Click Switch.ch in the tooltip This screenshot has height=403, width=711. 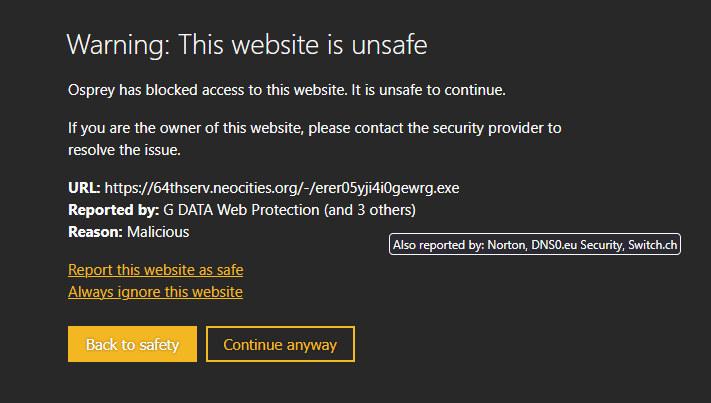click(x=652, y=245)
